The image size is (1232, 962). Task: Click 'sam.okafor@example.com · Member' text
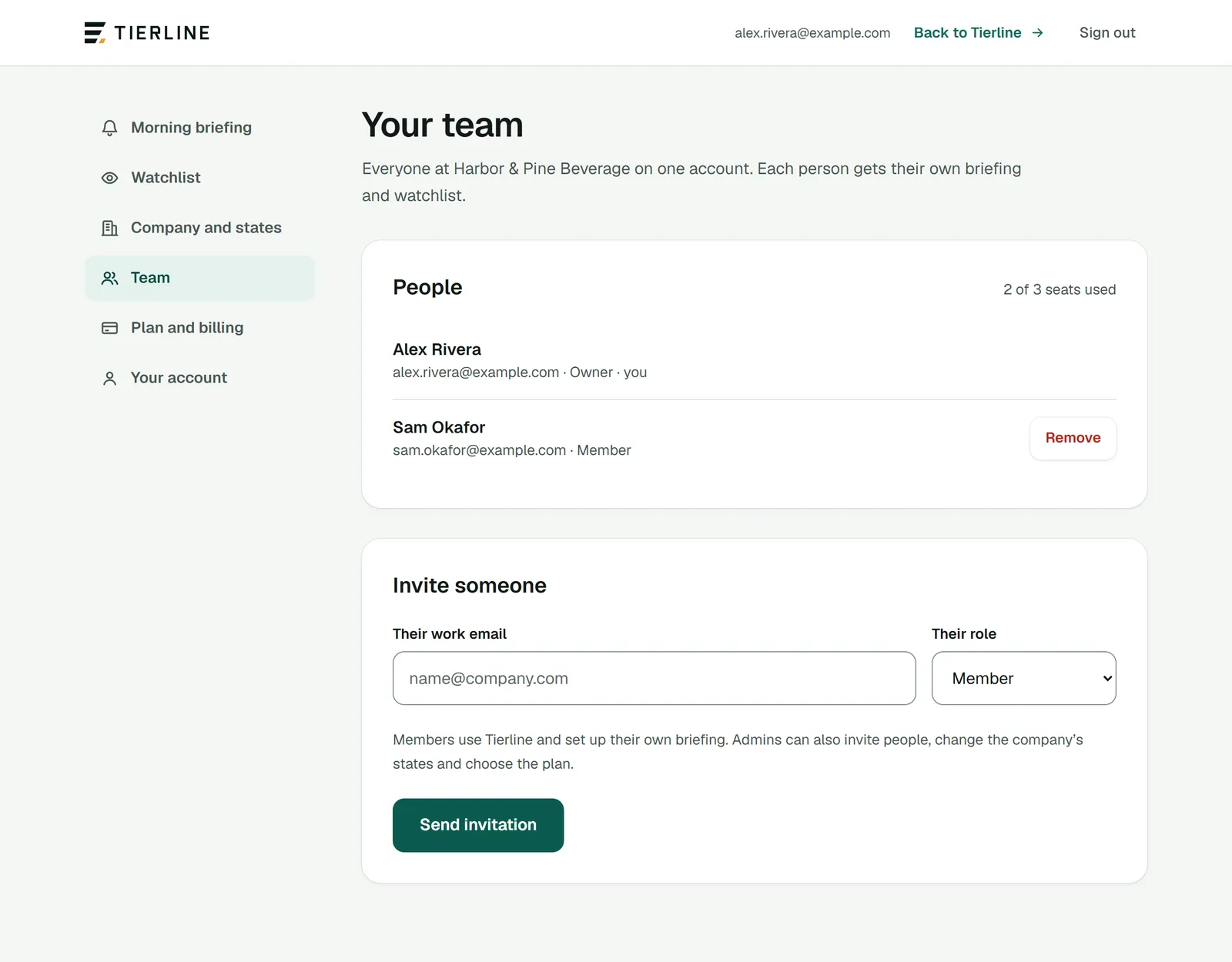512,450
